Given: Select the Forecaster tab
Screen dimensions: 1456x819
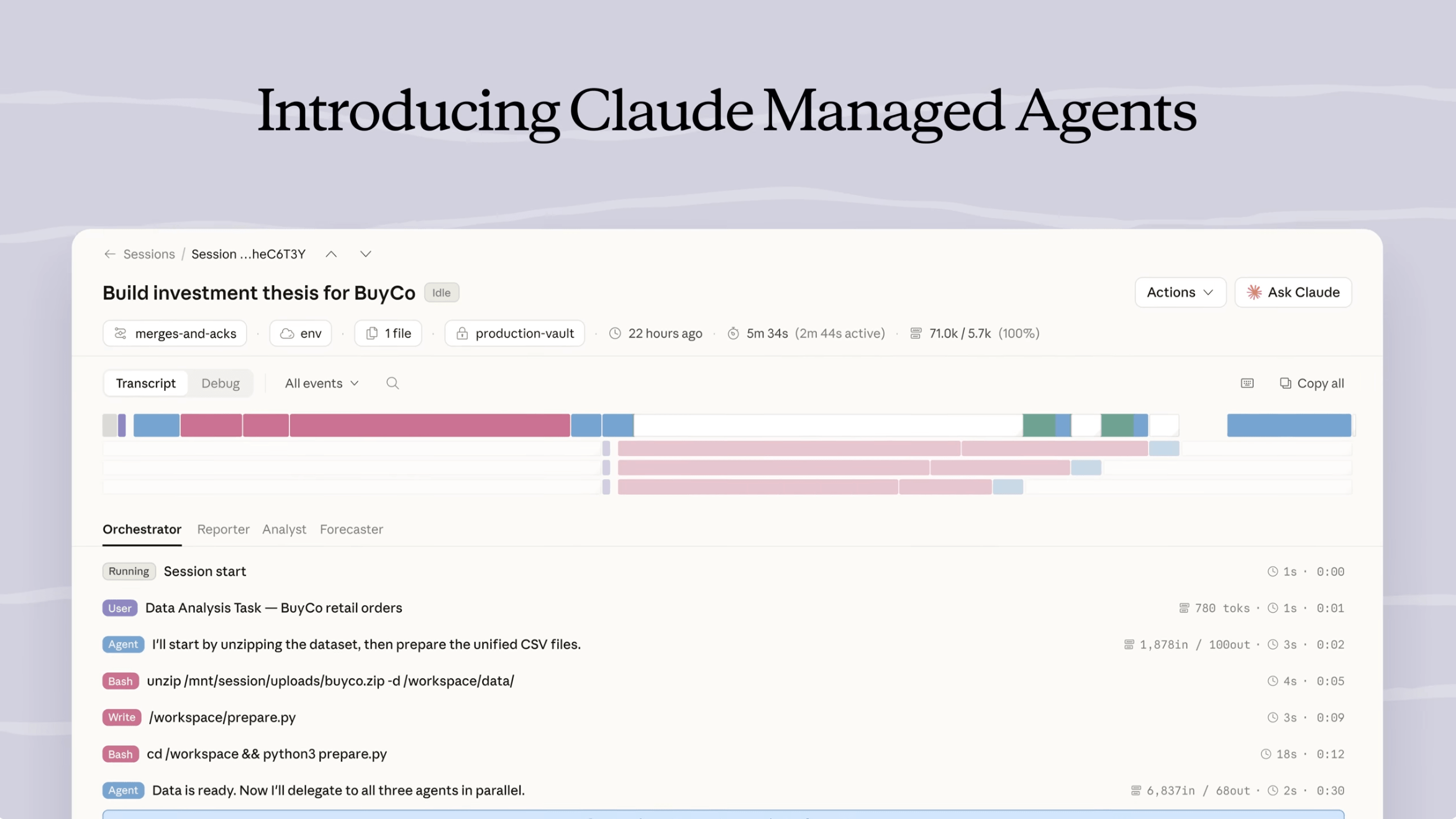Looking at the screenshot, I should tap(352, 529).
